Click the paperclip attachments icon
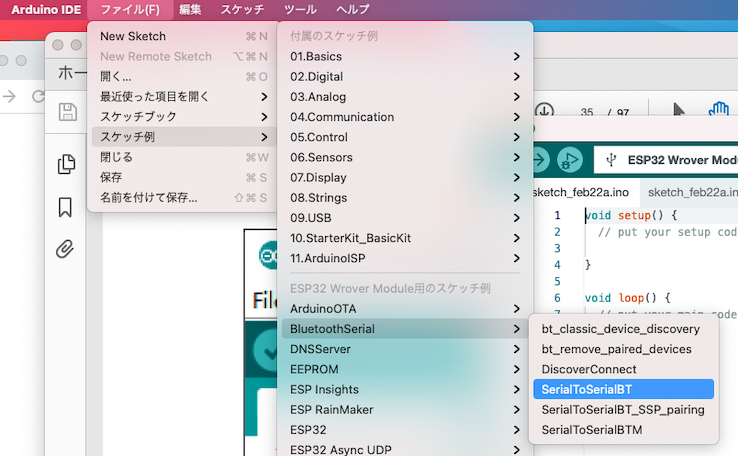Screen dimensions: 738x456 (x=65, y=249)
